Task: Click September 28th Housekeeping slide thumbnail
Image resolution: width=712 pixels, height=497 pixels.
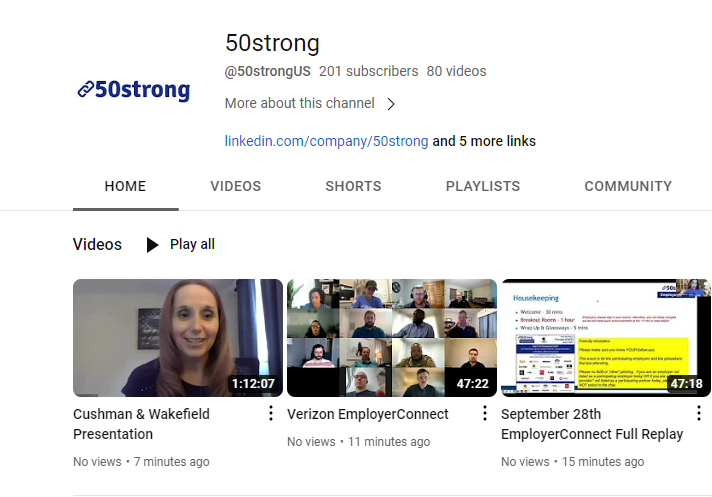Action: 606,338
